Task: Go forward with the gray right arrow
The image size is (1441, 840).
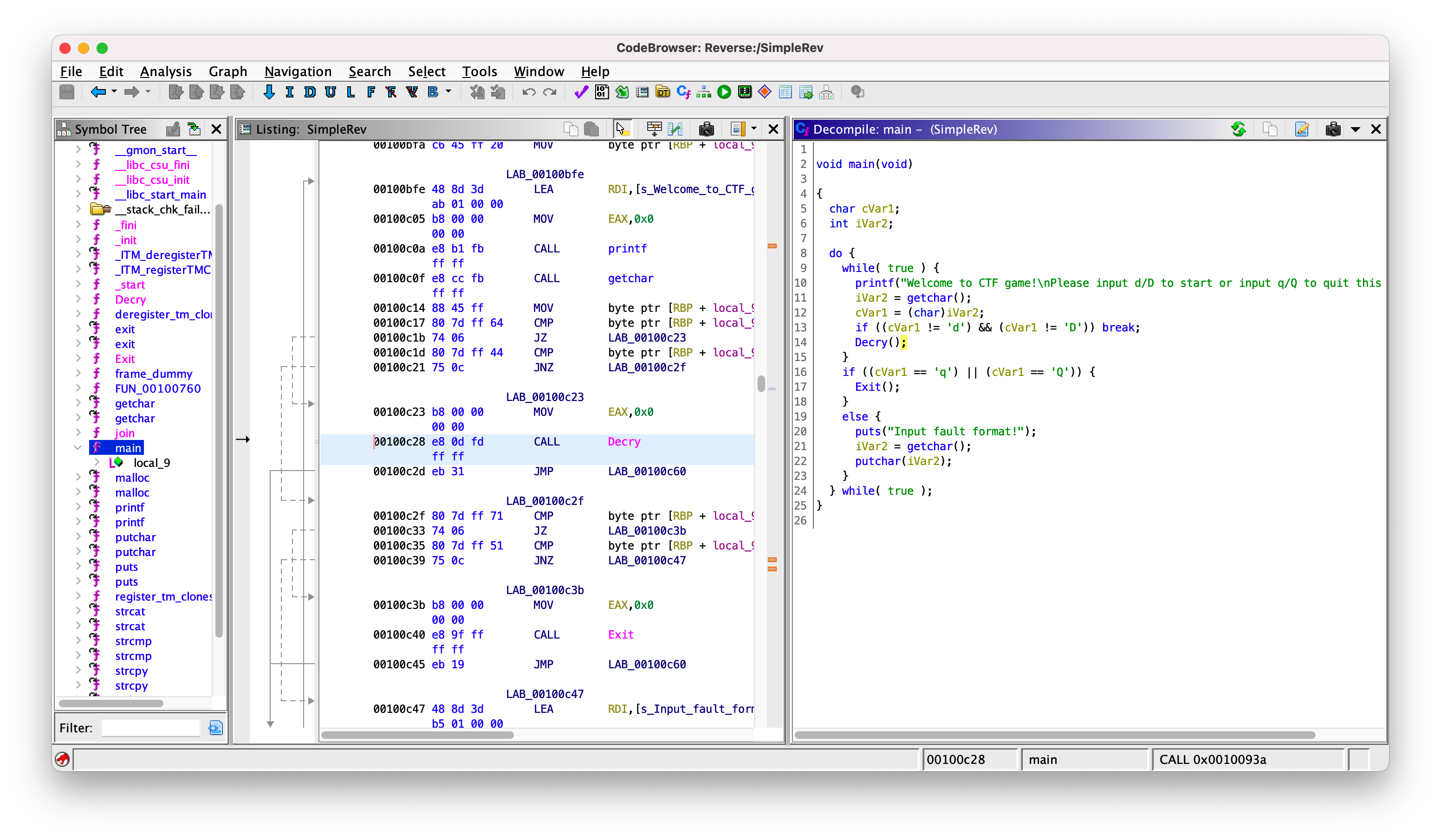Action: coord(131,92)
